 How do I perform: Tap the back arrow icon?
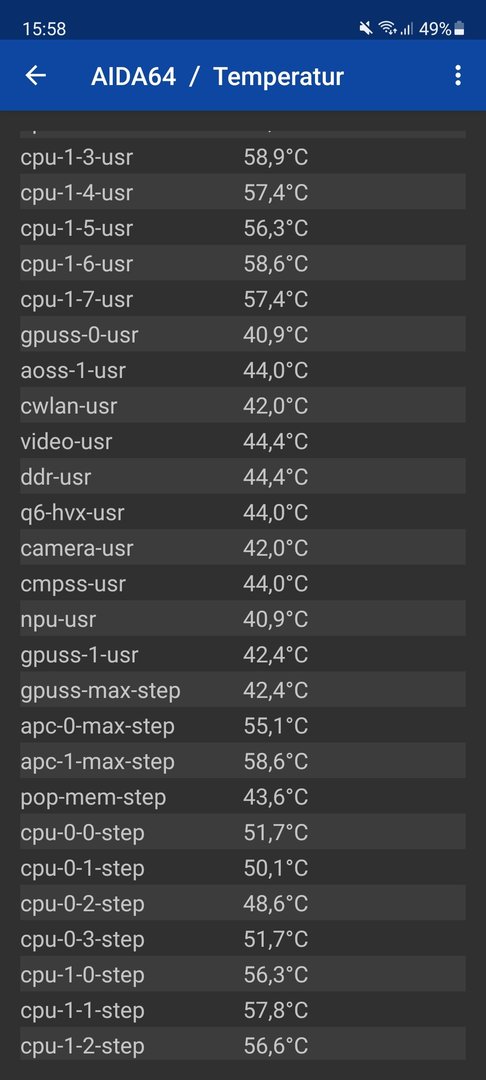point(36,76)
